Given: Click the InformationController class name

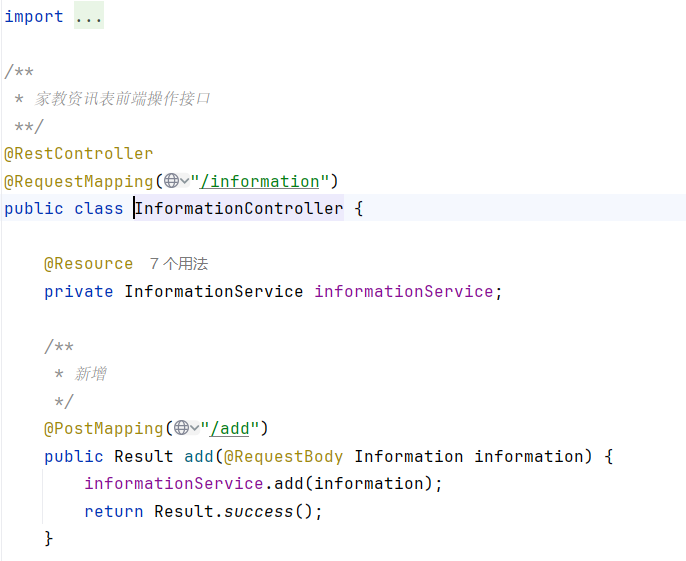Looking at the screenshot, I should pyautogui.click(x=239, y=208).
